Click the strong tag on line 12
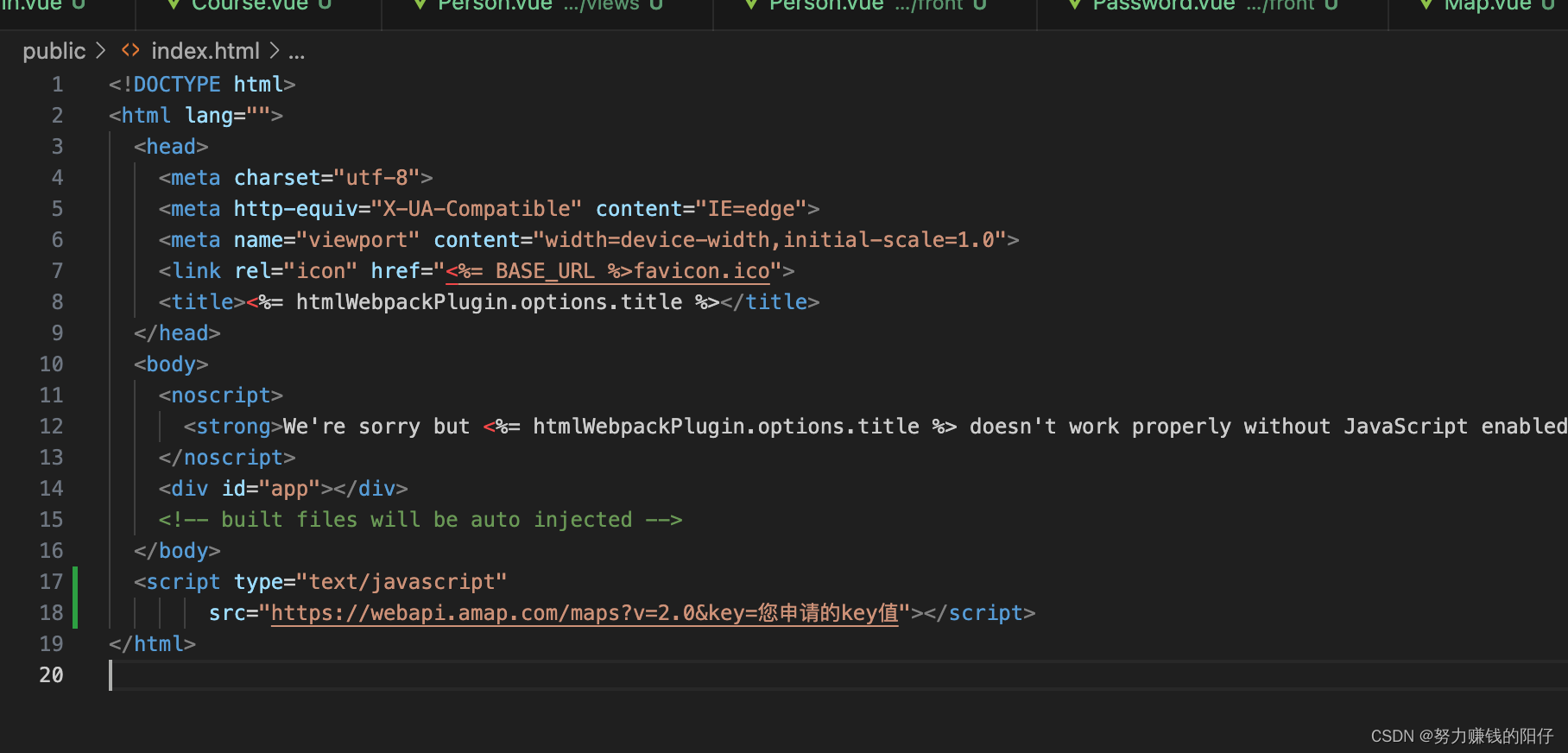The image size is (1568, 753). click(x=233, y=427)
